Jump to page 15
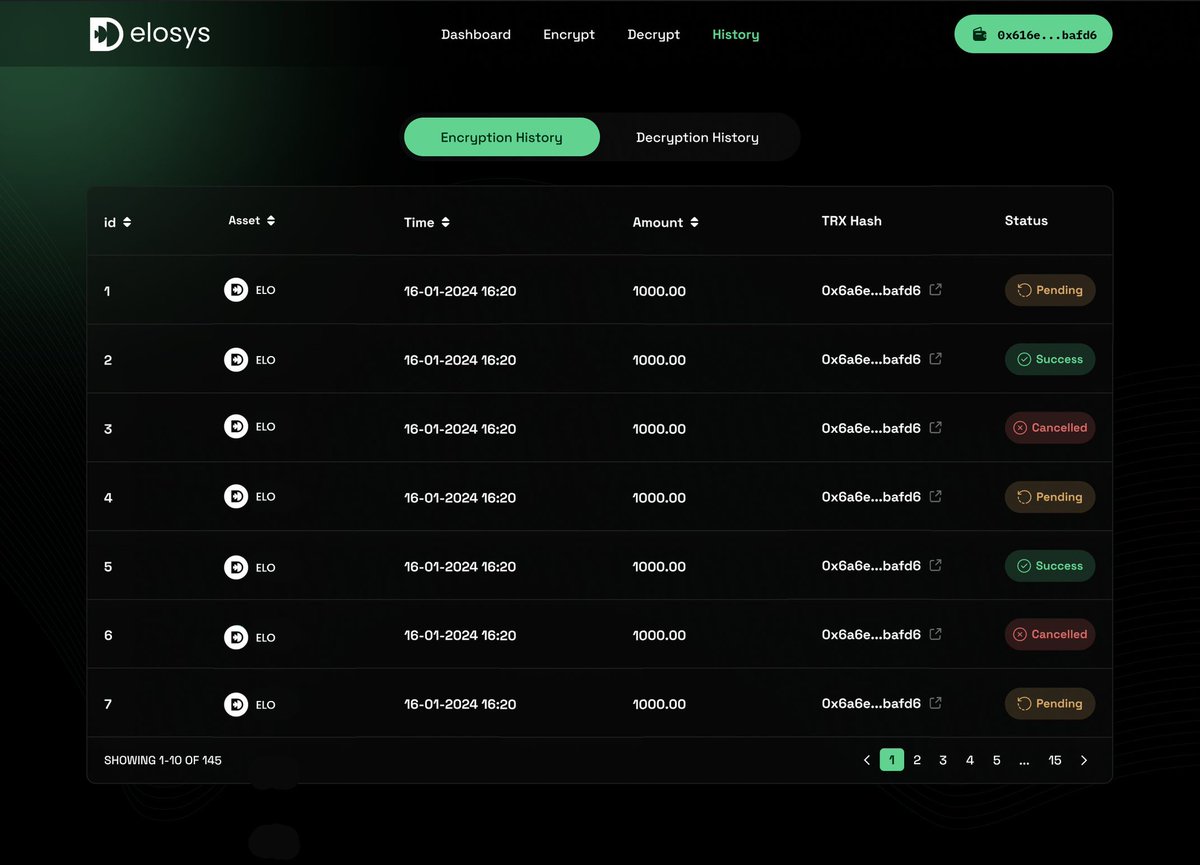Screen dimensions: 1200x865 coord(1055,761)
